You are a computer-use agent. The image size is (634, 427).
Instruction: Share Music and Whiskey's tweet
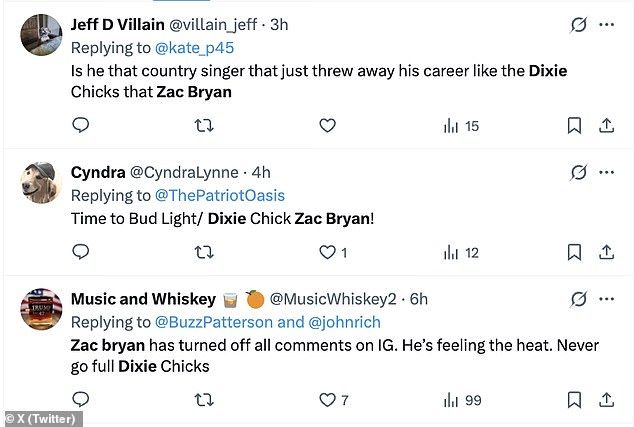[x=606, y=400]
